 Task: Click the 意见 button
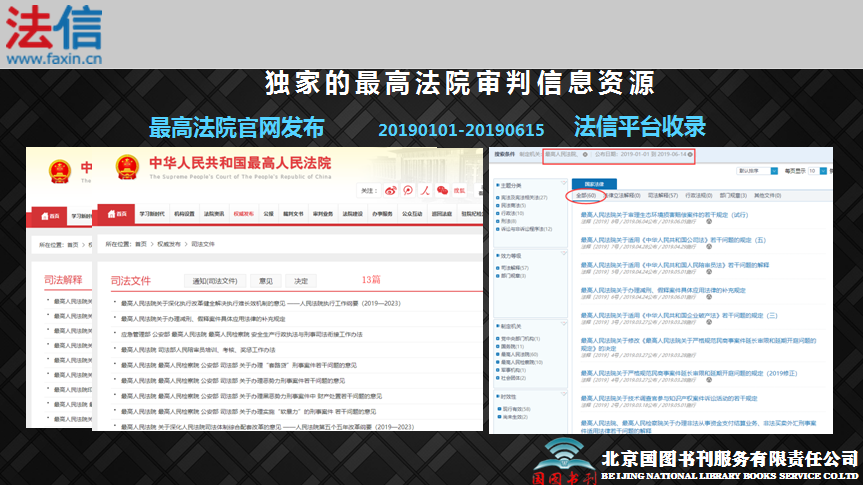coord(266,281)
